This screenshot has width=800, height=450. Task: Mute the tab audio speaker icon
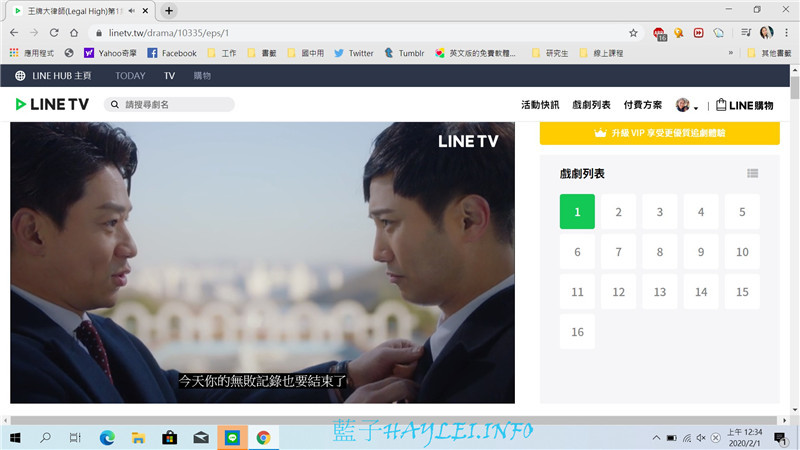coord(132,11)
